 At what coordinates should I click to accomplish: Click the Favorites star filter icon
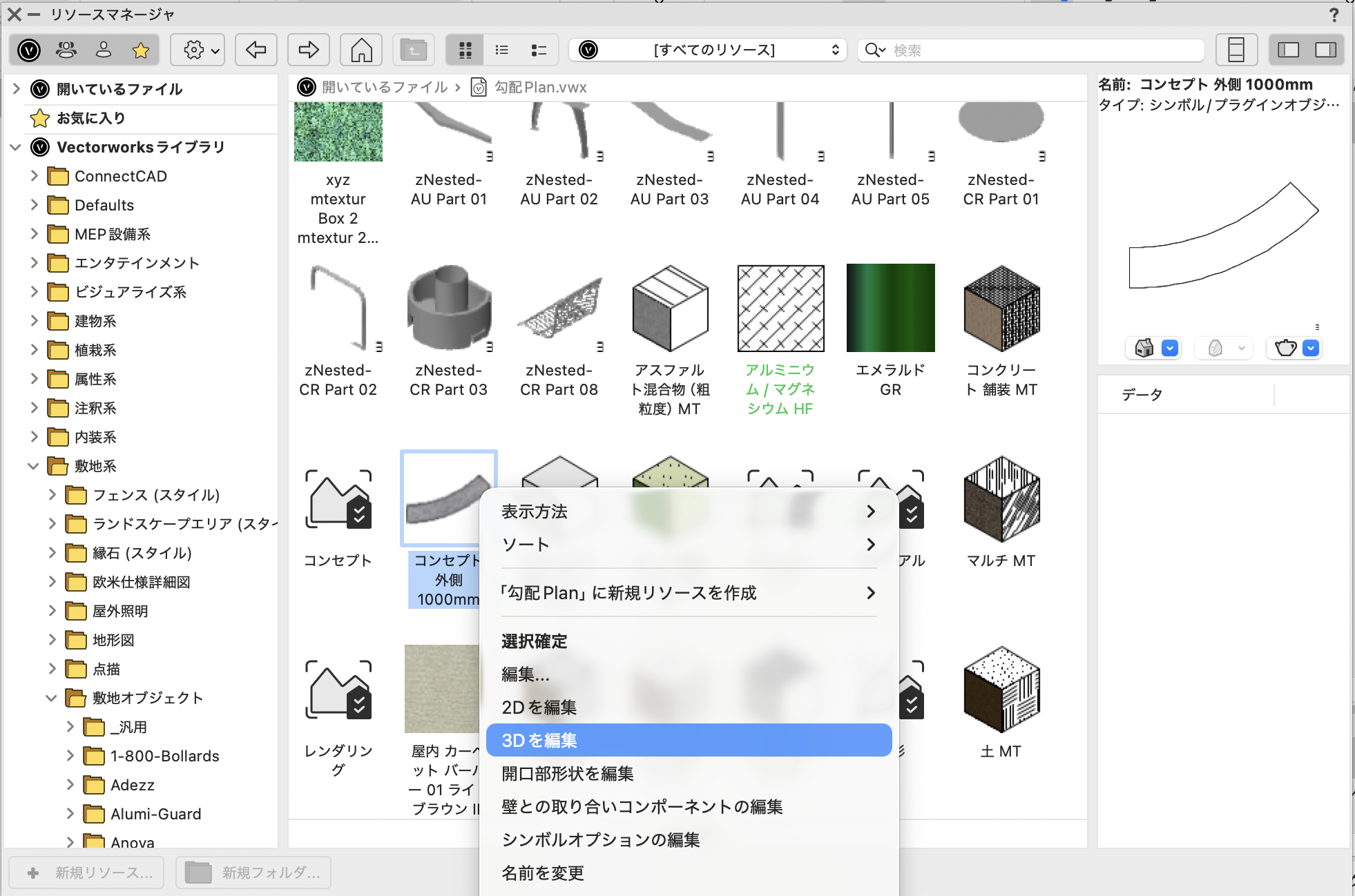pyautogui.click(x=141, y=50)
